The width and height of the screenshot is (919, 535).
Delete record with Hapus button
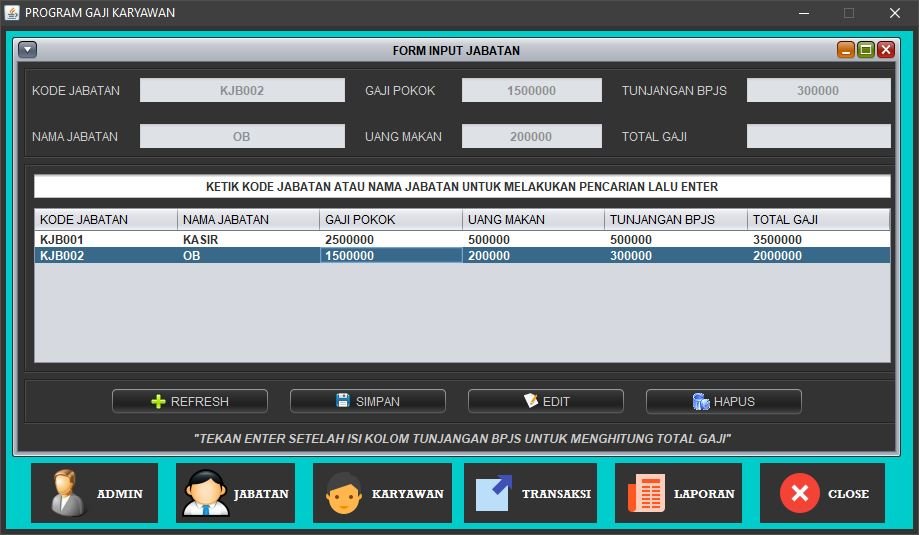724,401
